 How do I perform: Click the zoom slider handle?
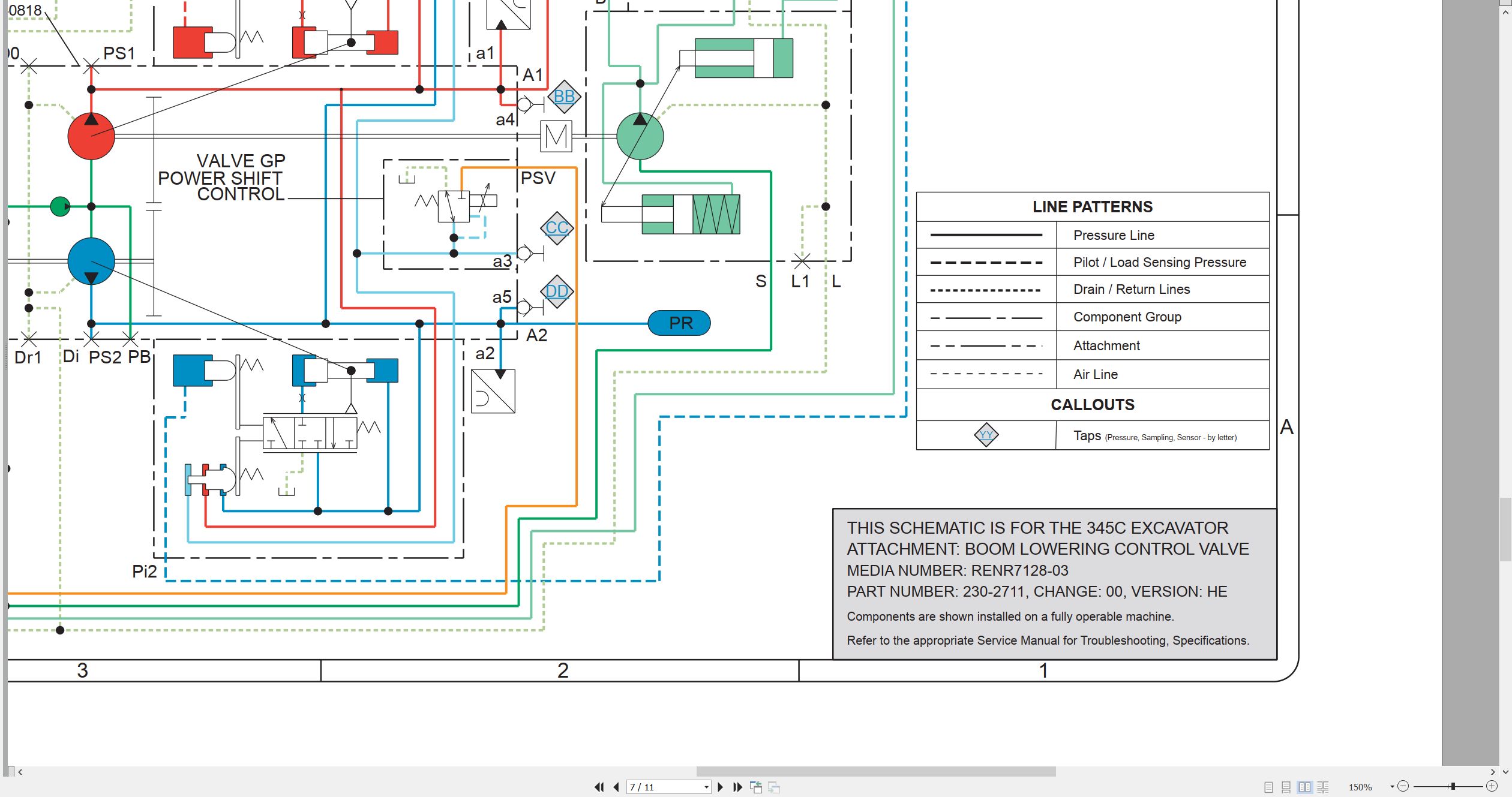point(1453,786)
